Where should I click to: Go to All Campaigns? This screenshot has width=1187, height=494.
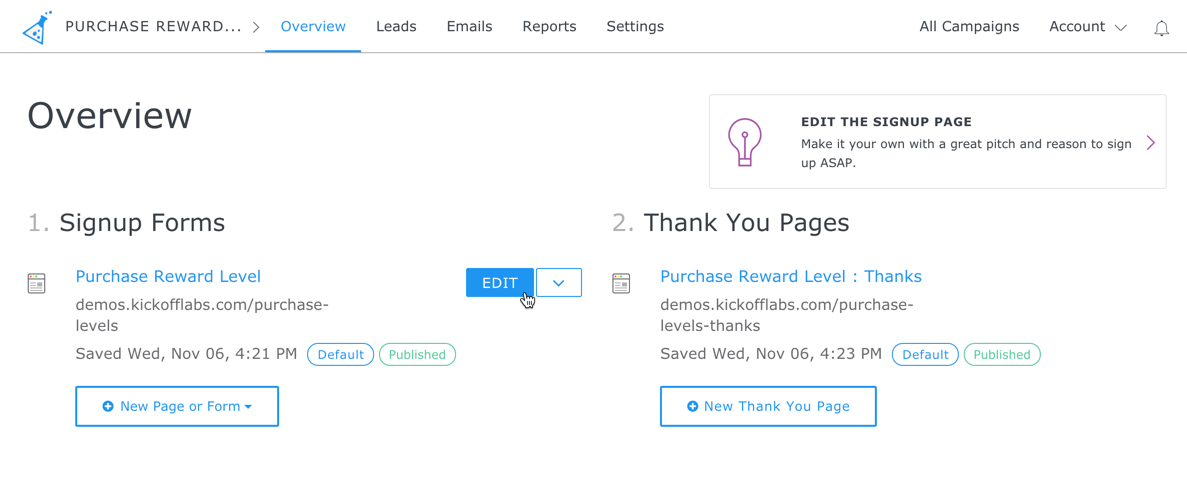coord(969,27)
